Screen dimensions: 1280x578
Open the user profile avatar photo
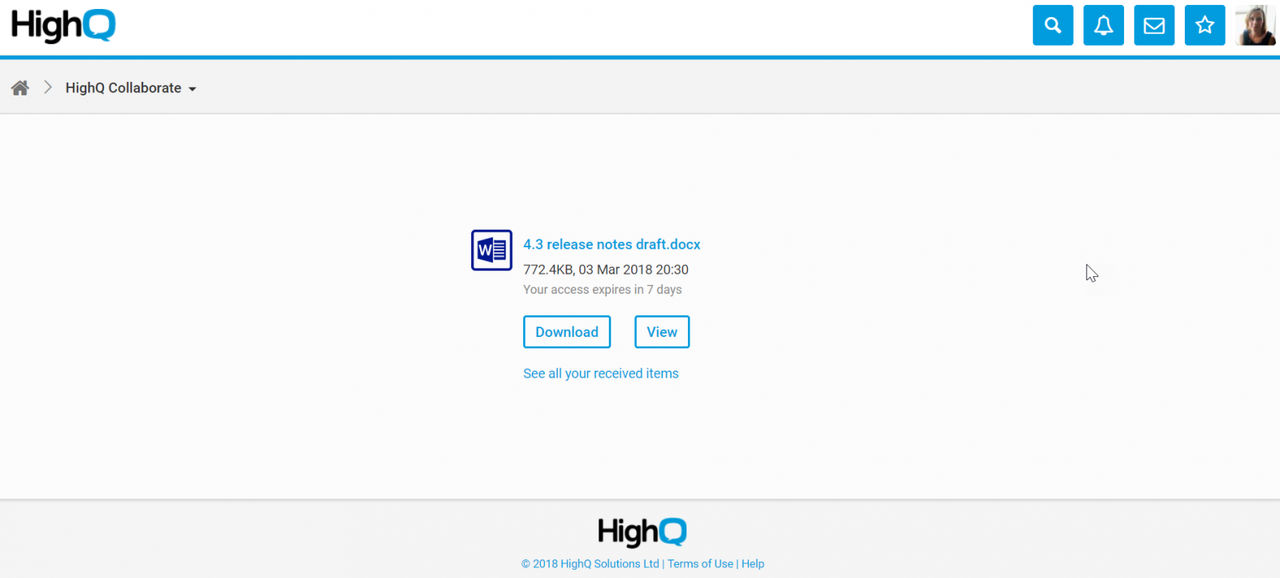[1255, 25]
